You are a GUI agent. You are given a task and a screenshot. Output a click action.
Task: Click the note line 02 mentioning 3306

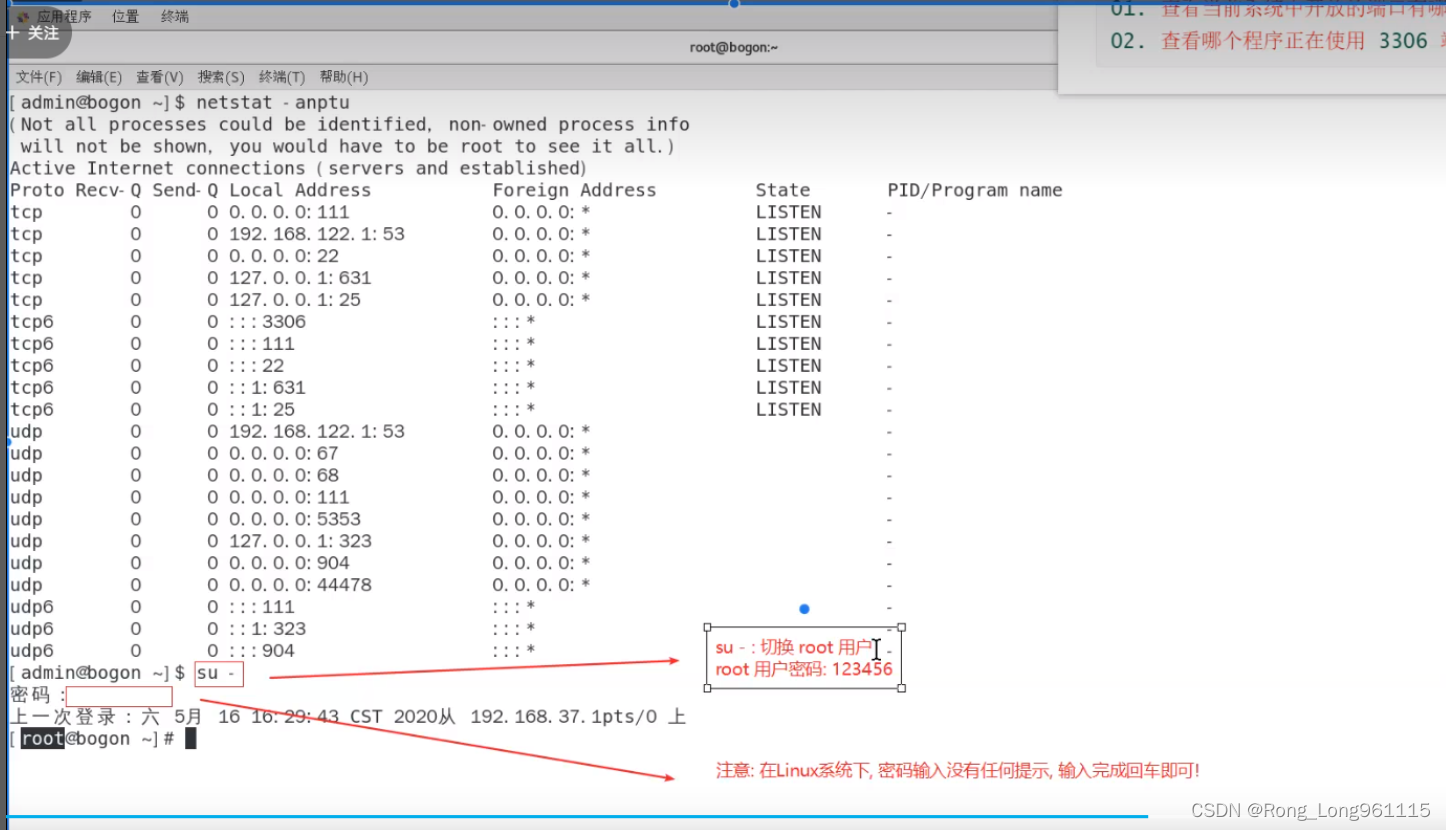pos(1277,41)
